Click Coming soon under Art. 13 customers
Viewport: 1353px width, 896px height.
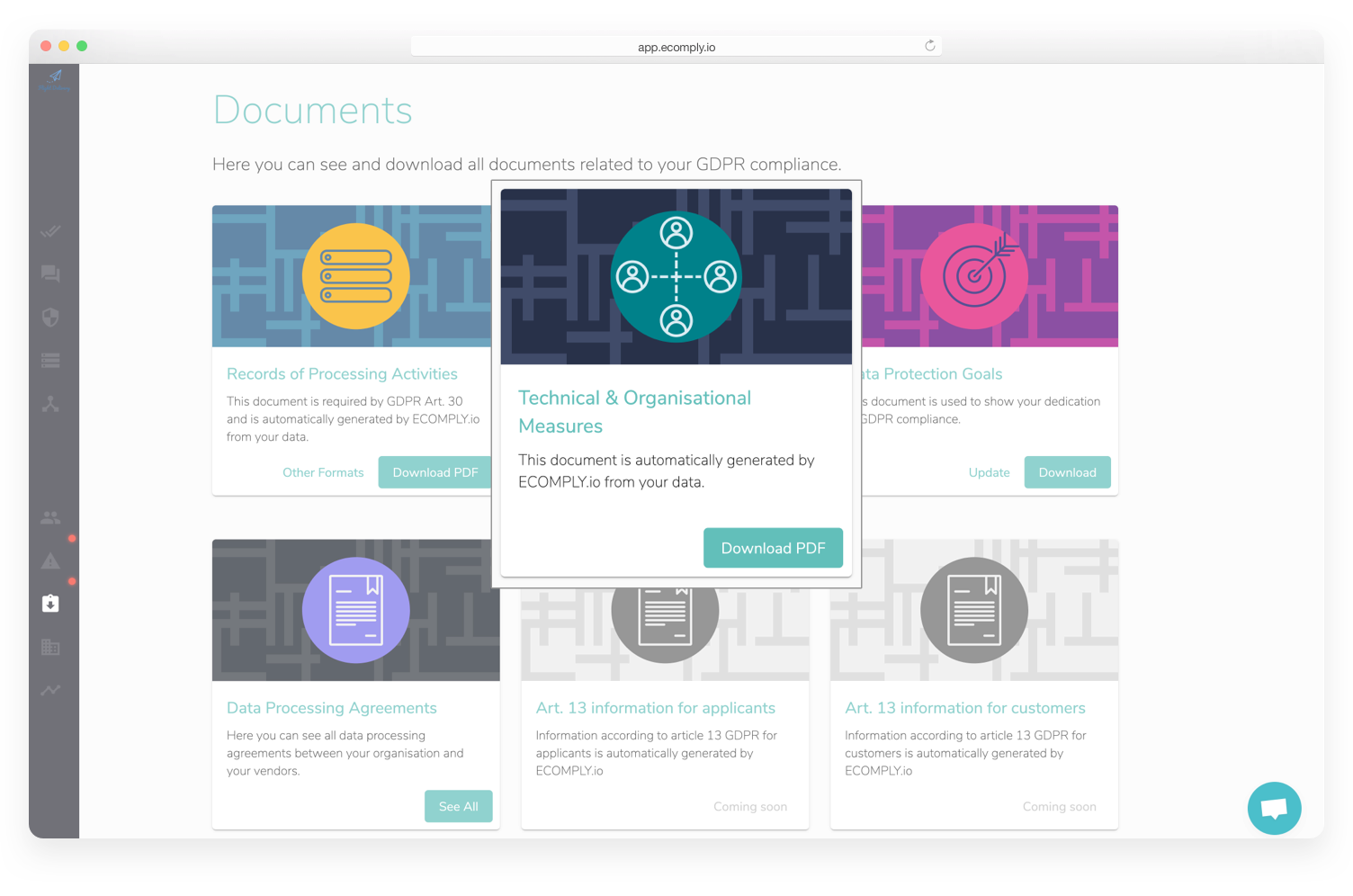(1059, 806)
